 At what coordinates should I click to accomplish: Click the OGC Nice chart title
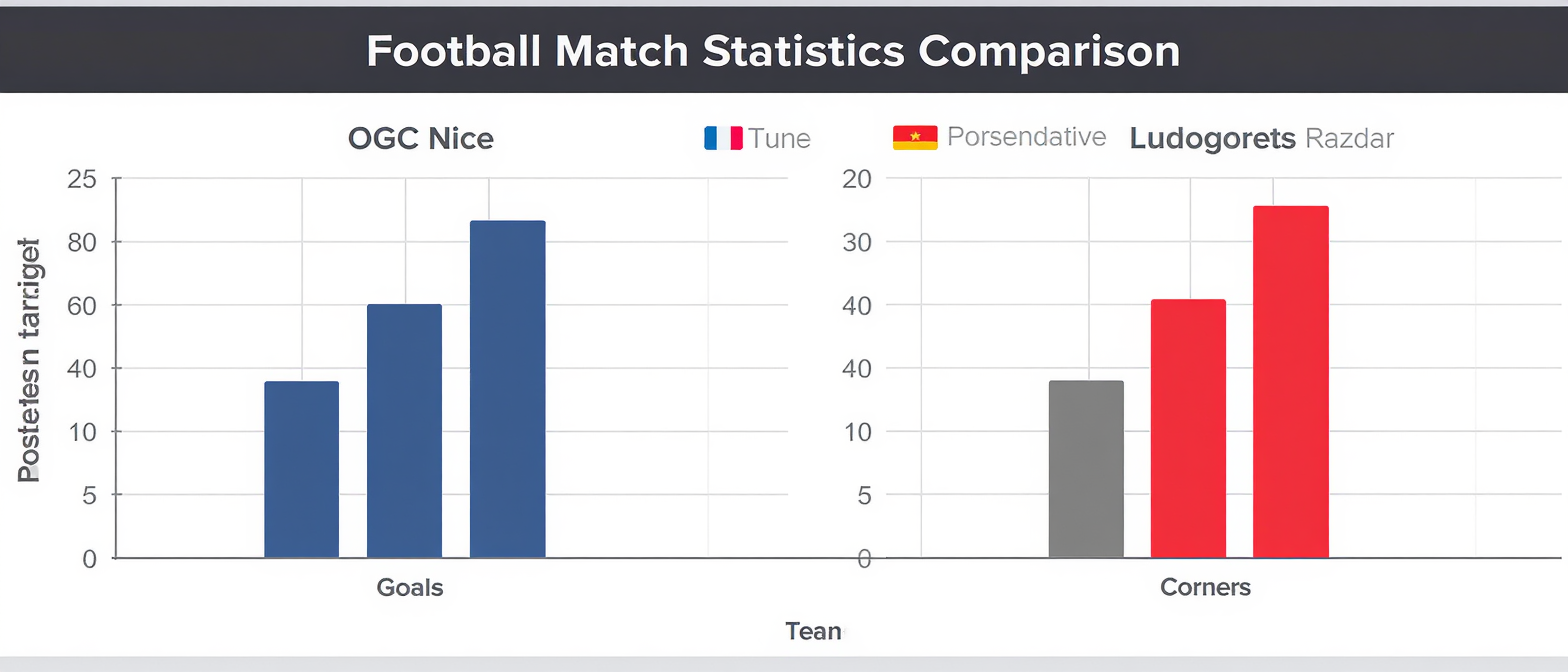[x=420, y=138]
